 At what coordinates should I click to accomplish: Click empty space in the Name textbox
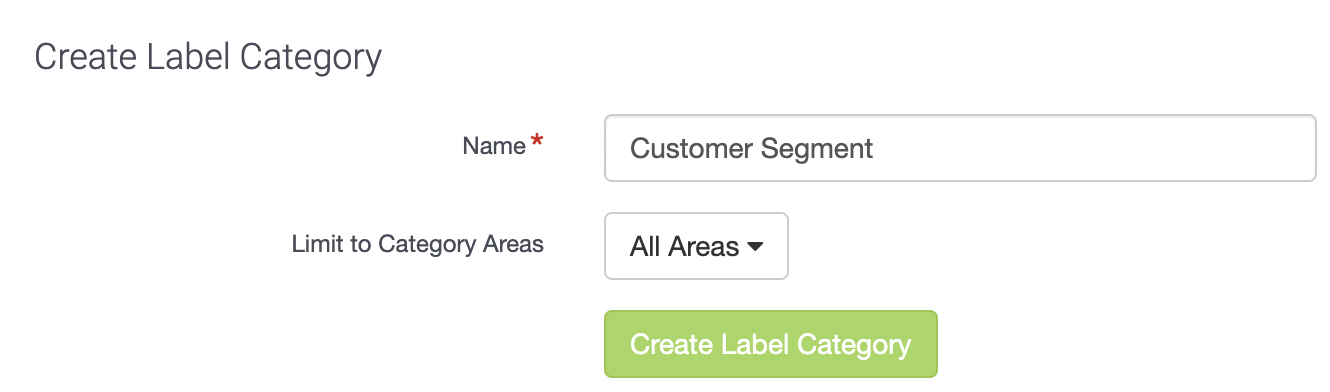pyautogui.click(x=1090, y=148)
